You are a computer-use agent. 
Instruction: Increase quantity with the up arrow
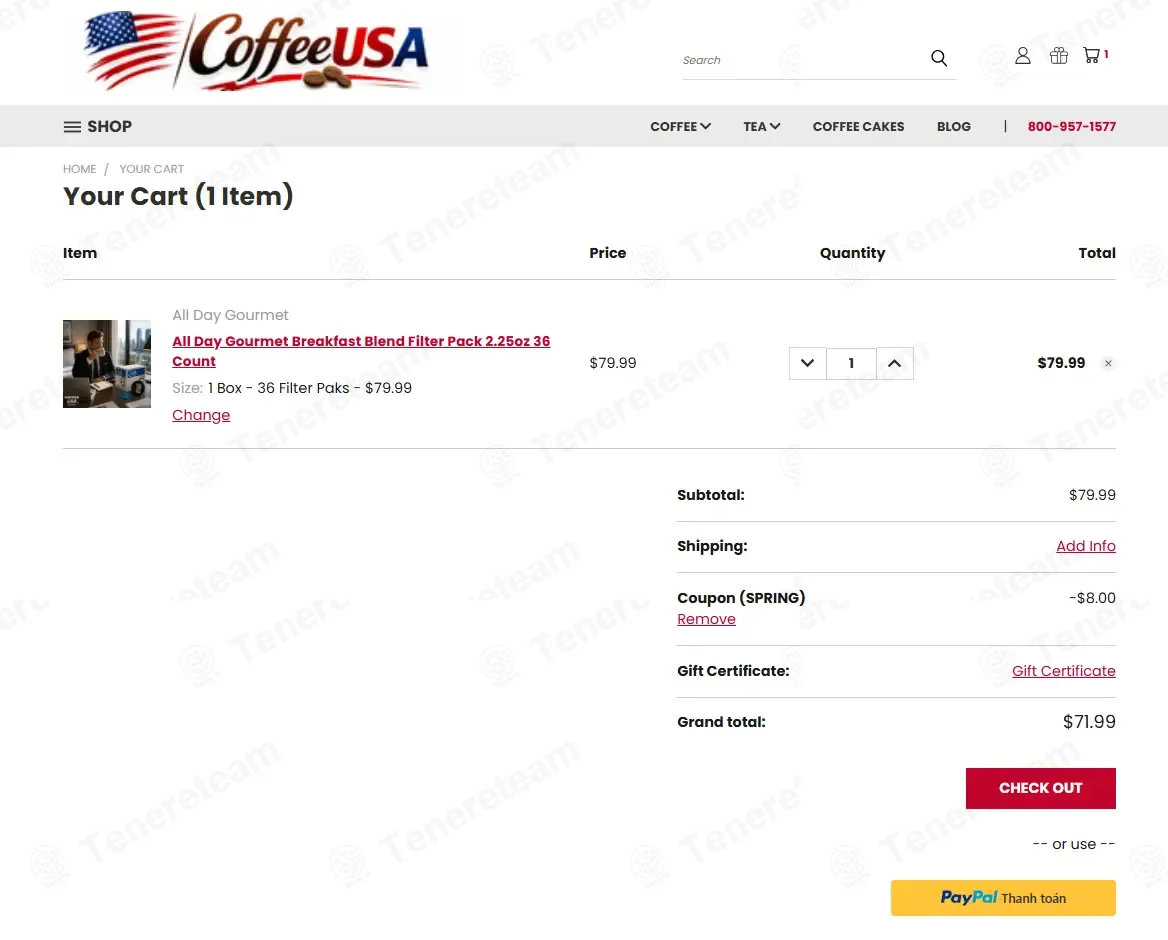tap(895, 363)
